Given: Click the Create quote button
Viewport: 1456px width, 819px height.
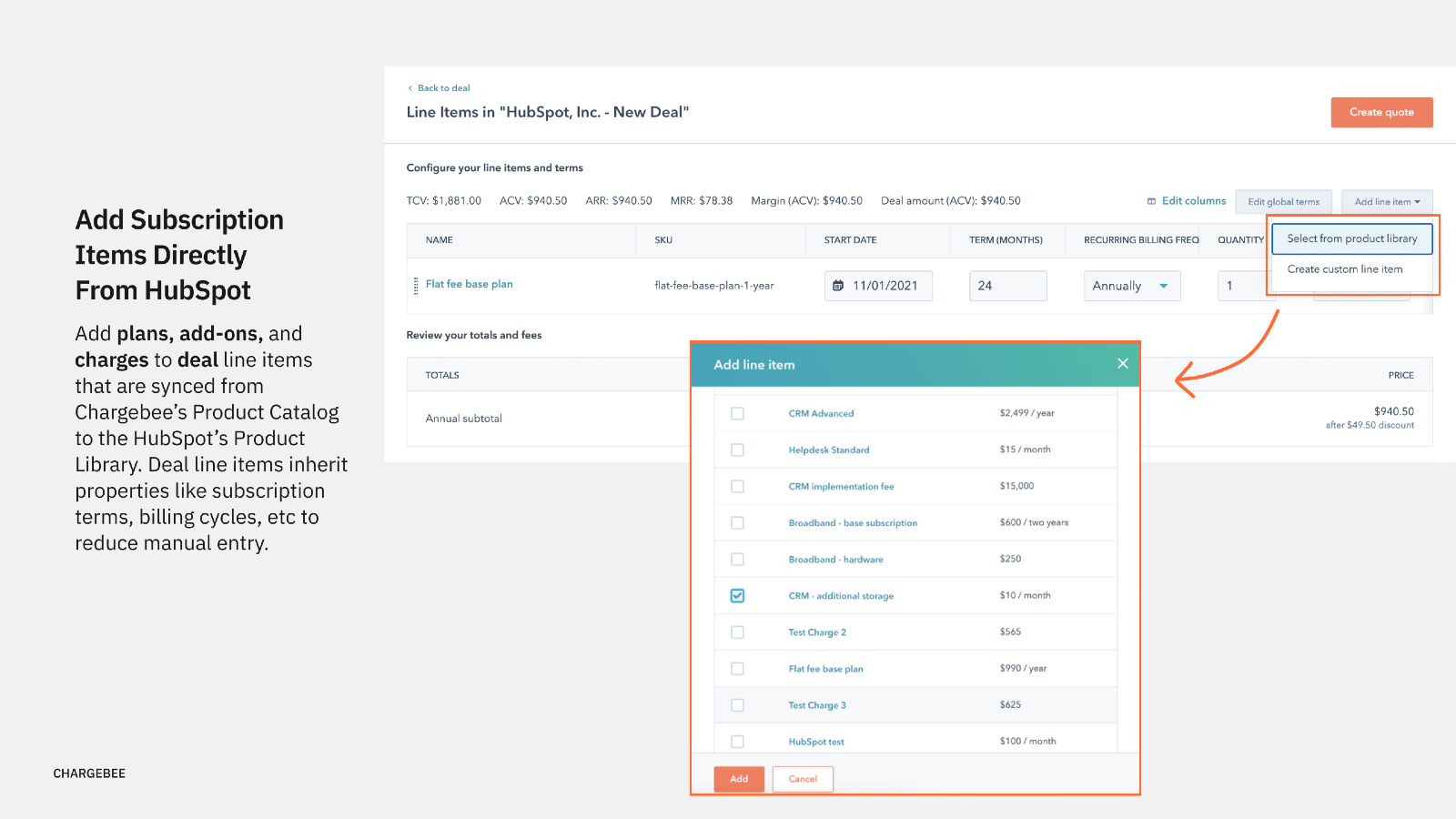Looking at the screenshot, I should click(1380, 113).
